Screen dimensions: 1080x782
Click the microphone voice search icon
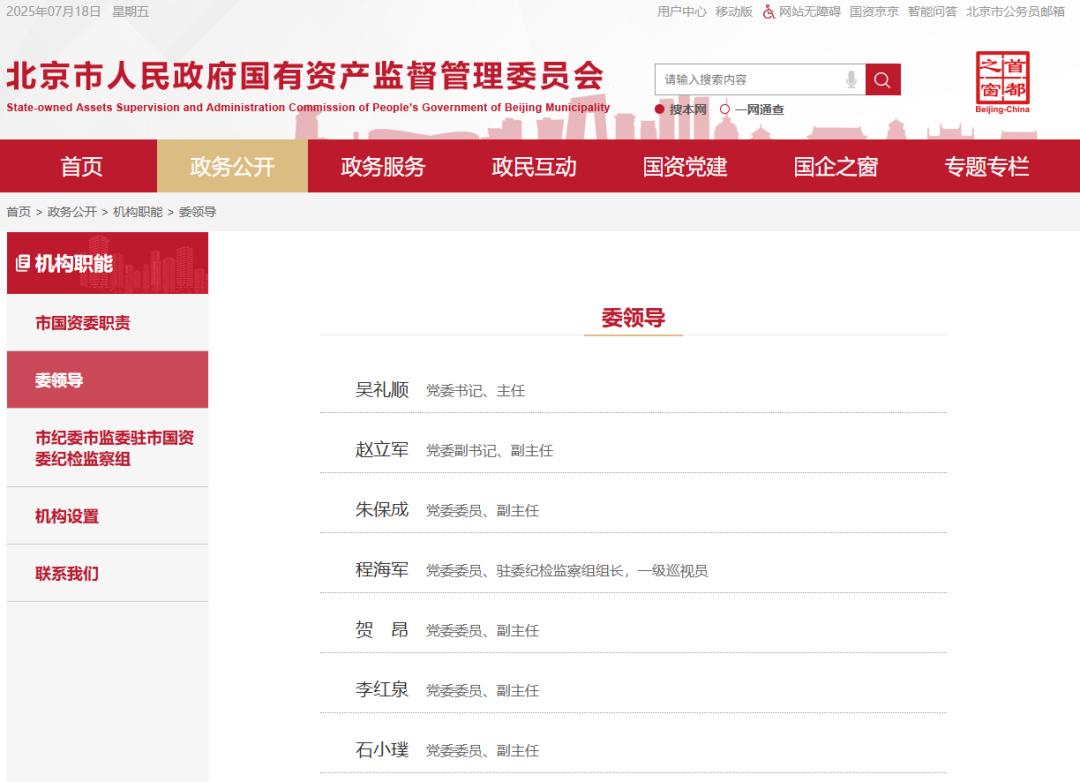(851, 80)
